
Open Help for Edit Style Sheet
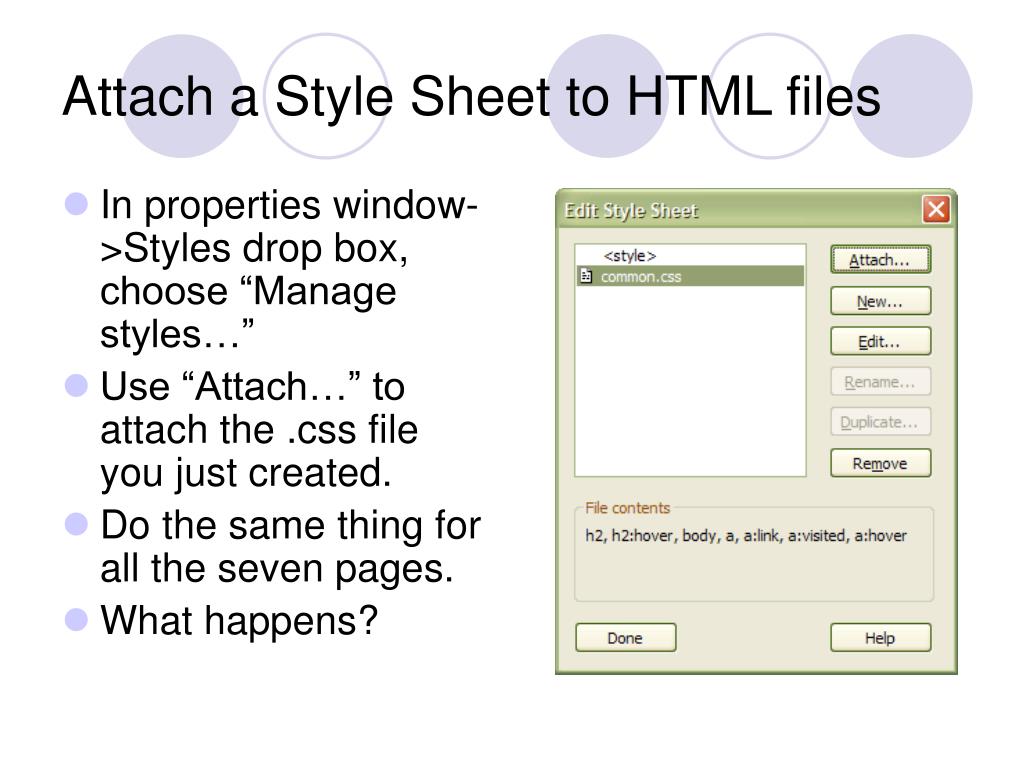(880, 637)
